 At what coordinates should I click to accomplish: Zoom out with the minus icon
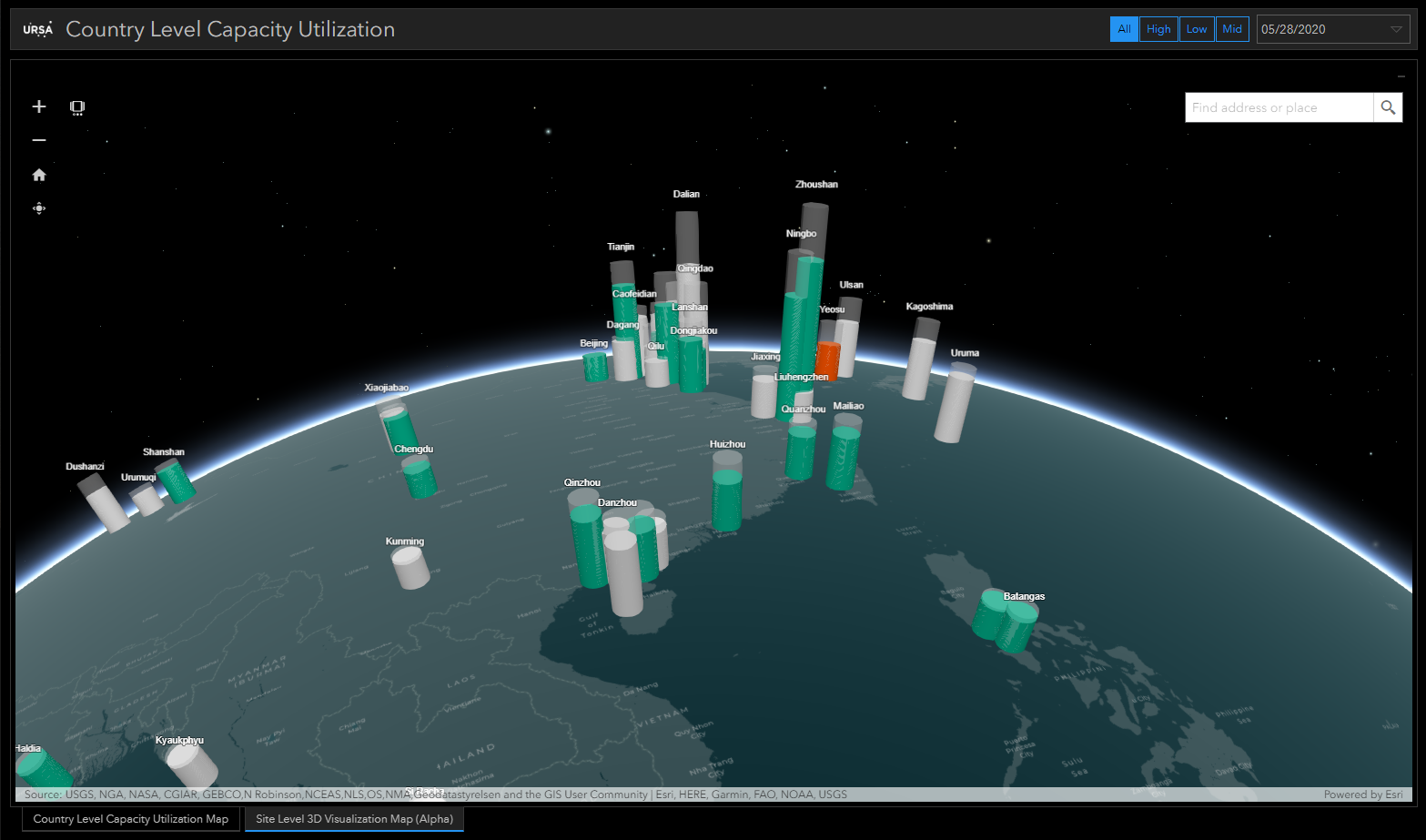[x=39, y=140]
